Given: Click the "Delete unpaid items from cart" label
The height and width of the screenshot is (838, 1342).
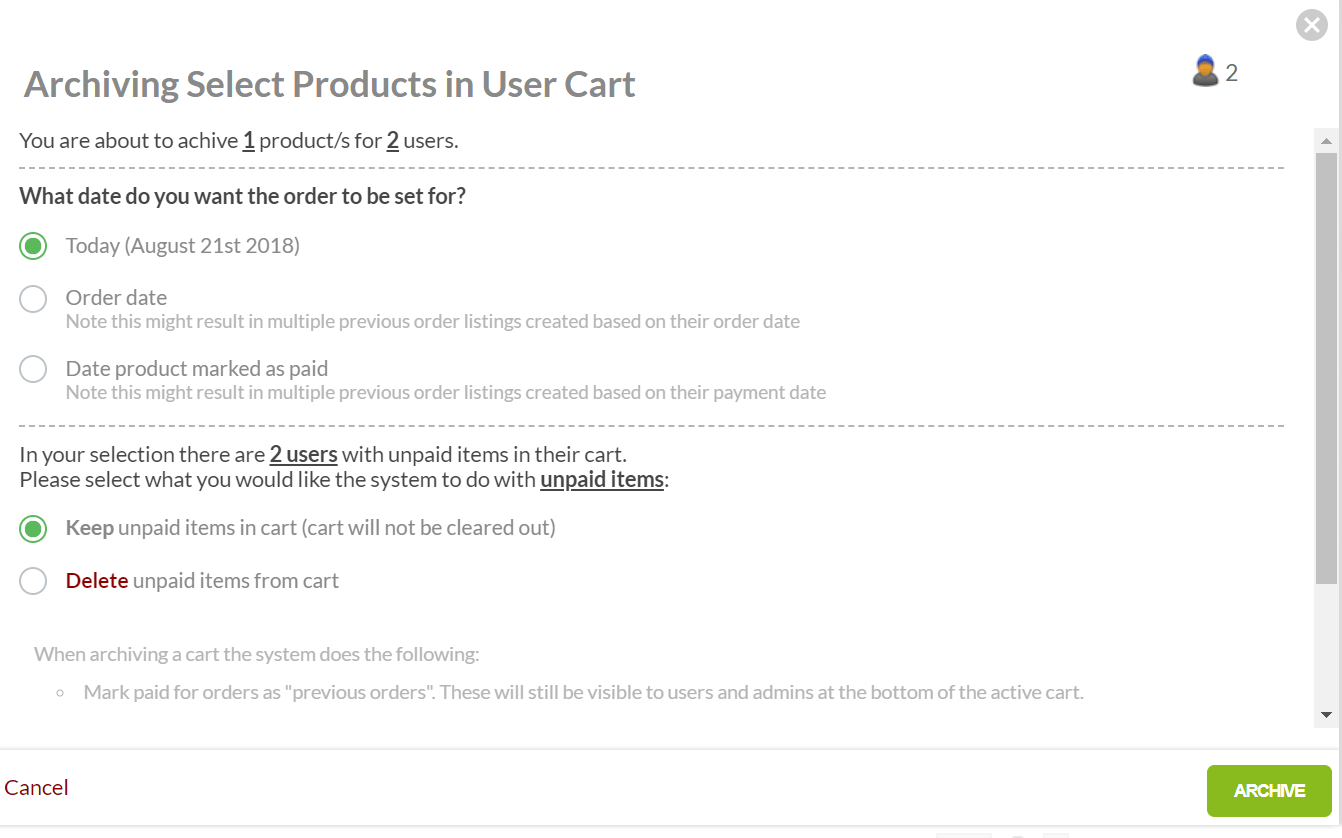Looking at the screenshot, I should coord(202,581).
